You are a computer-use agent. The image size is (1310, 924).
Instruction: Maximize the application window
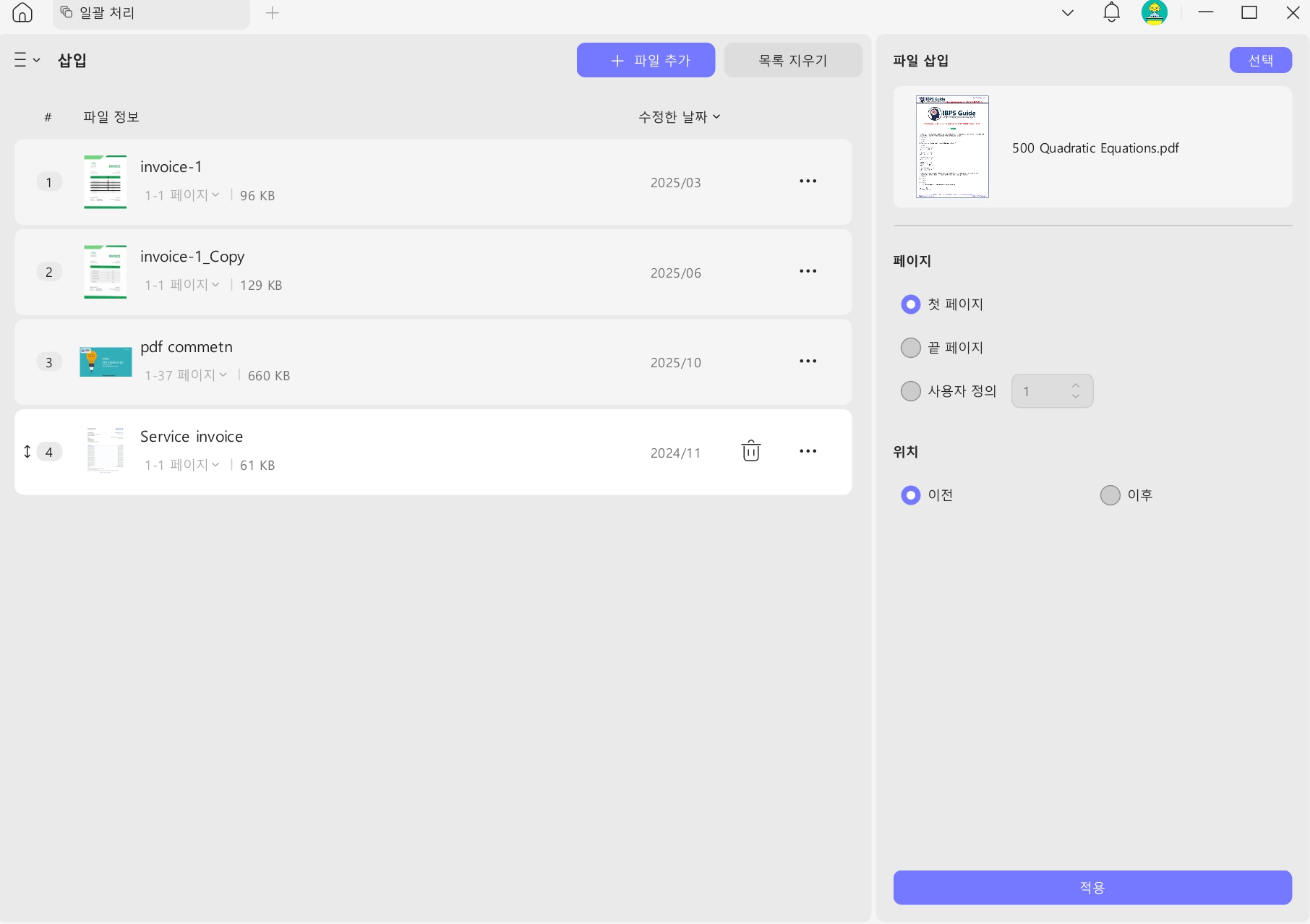[x=1249, y=12]
